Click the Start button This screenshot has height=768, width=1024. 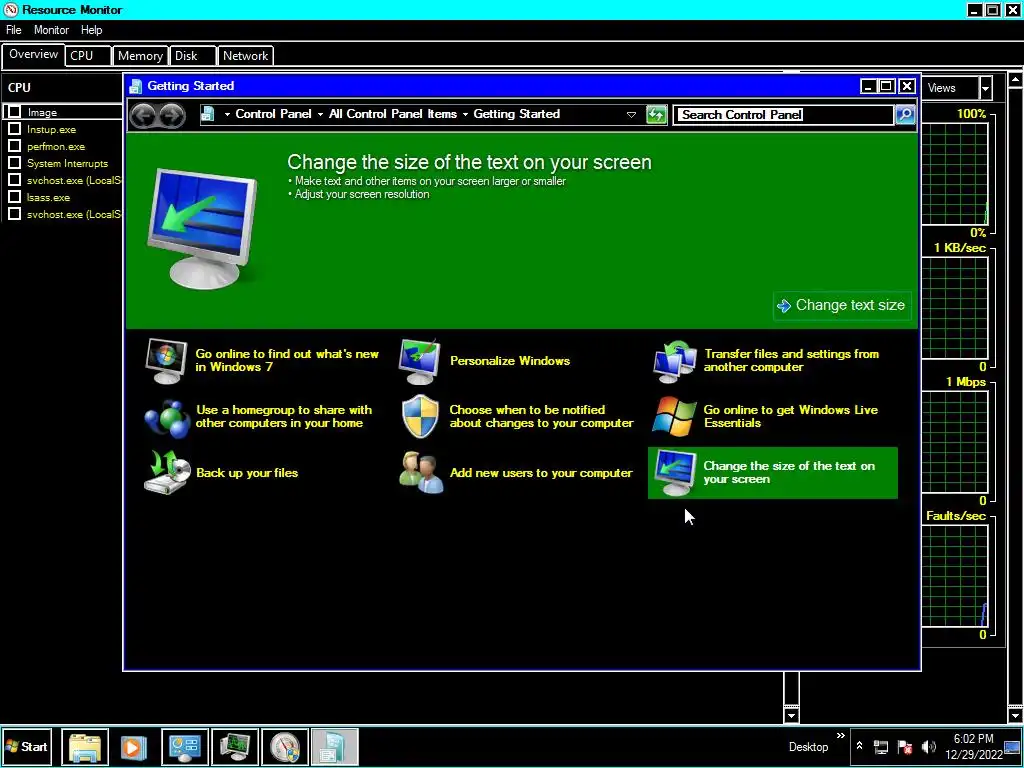pos(27,746)
